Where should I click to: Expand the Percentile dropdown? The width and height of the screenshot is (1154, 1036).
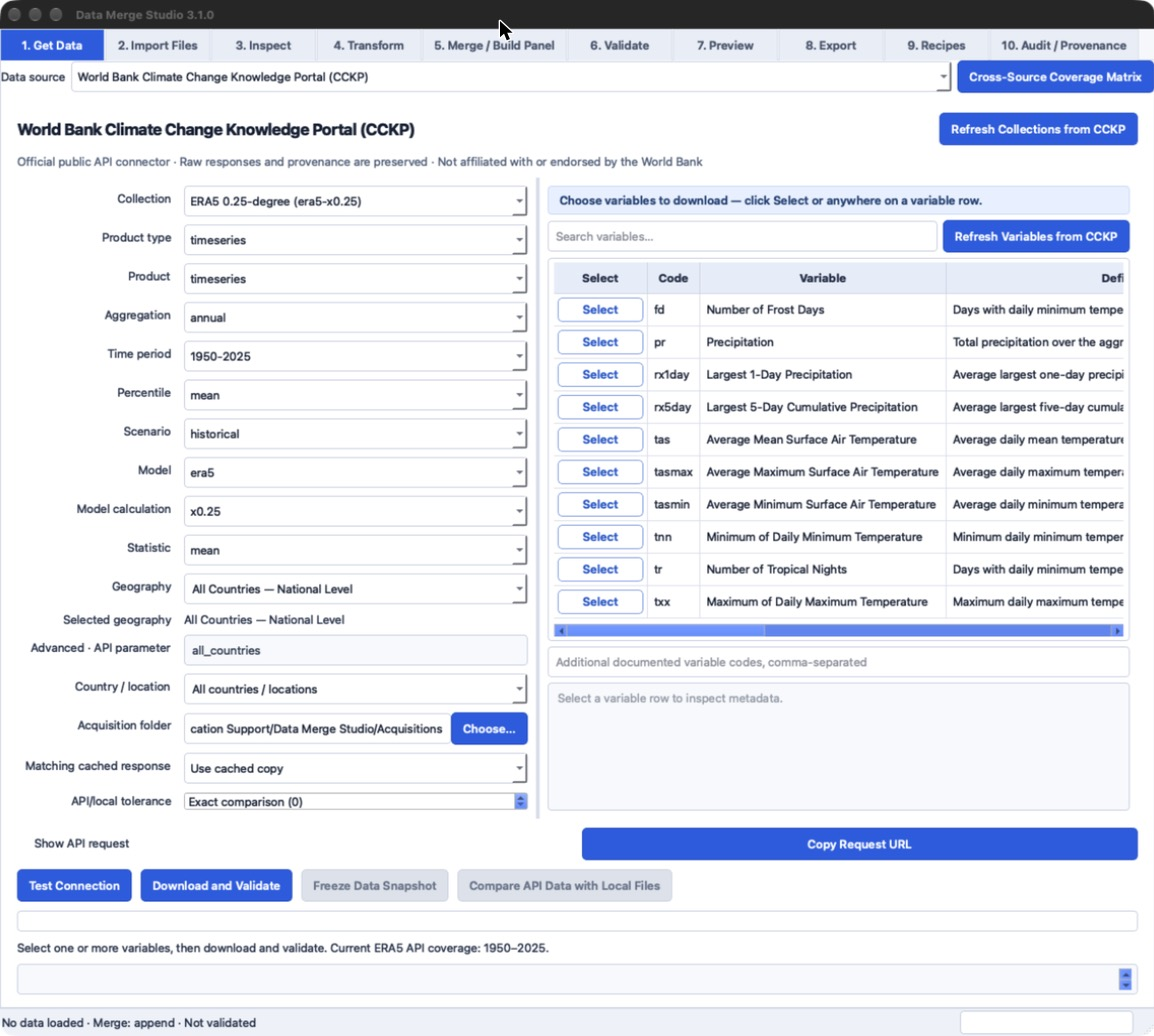point(355,395)
